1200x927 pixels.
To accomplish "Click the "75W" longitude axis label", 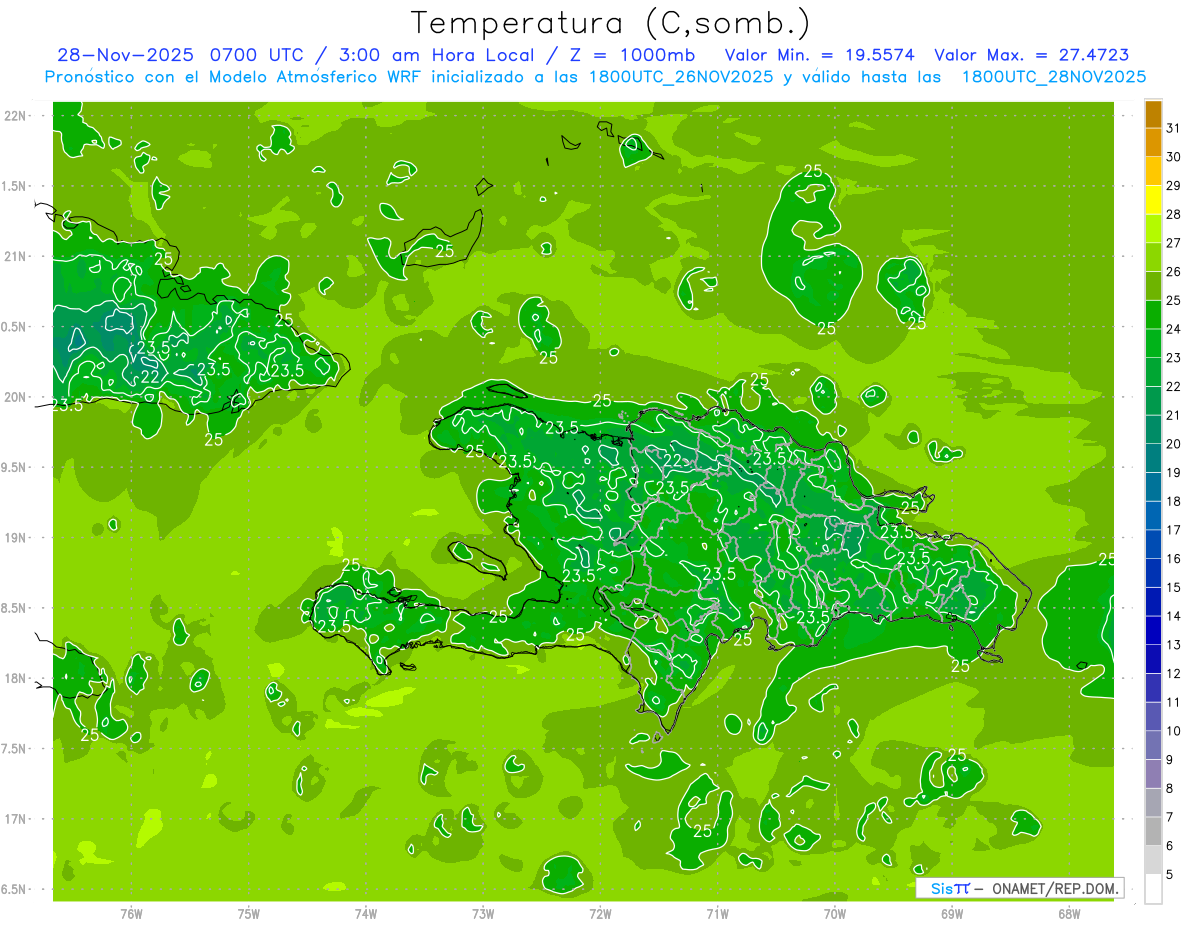I will pos(249,913).
